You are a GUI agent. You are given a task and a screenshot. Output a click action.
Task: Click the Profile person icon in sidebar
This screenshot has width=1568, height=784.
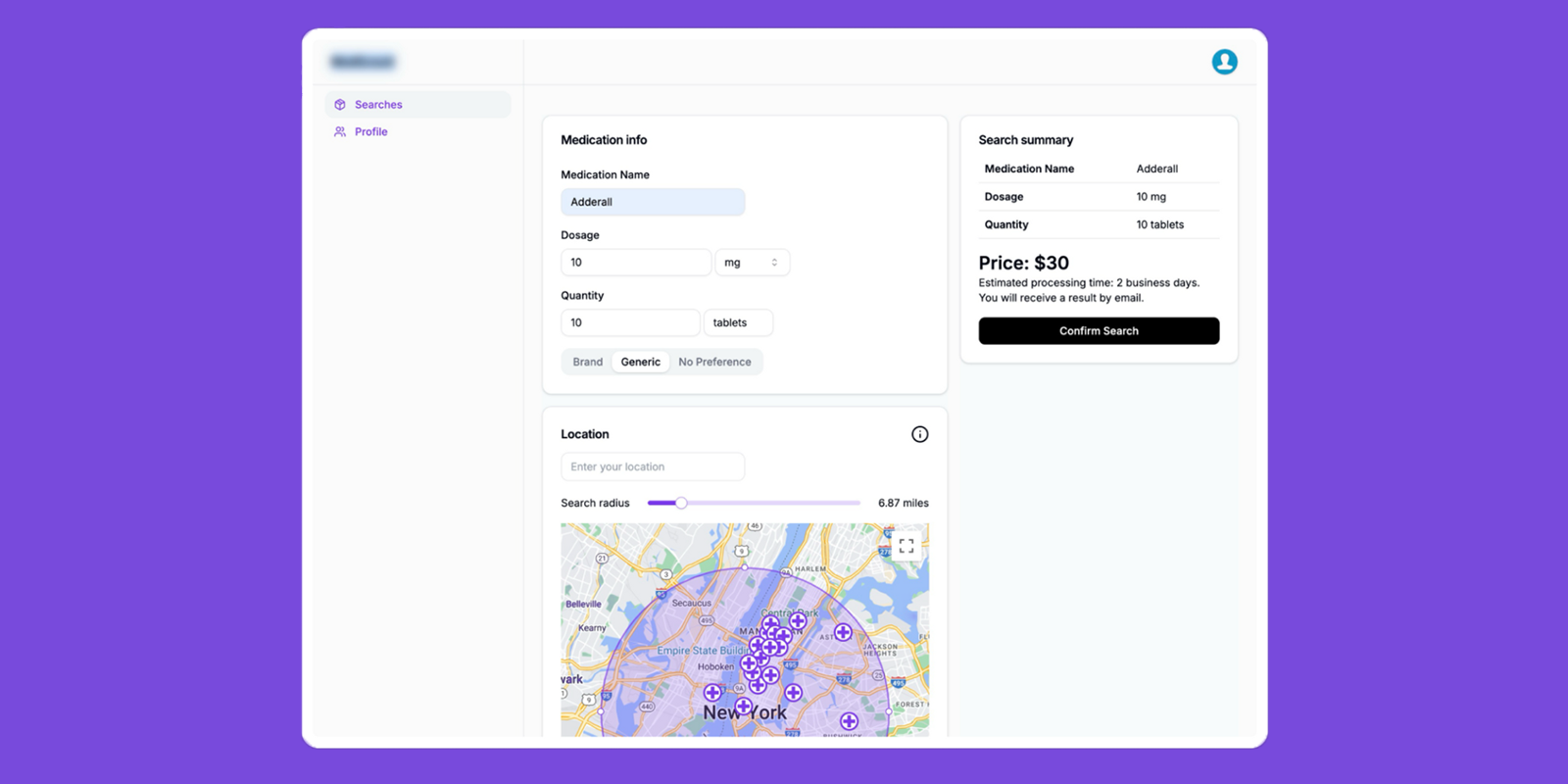(x=340, y=131)
